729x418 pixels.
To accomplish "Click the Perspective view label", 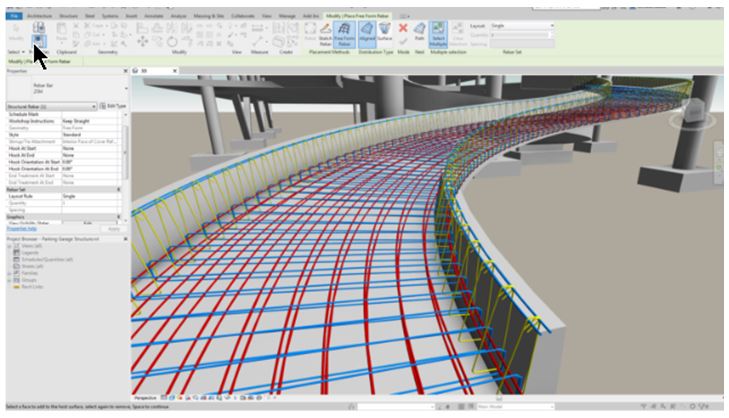I will pos(145,398).
